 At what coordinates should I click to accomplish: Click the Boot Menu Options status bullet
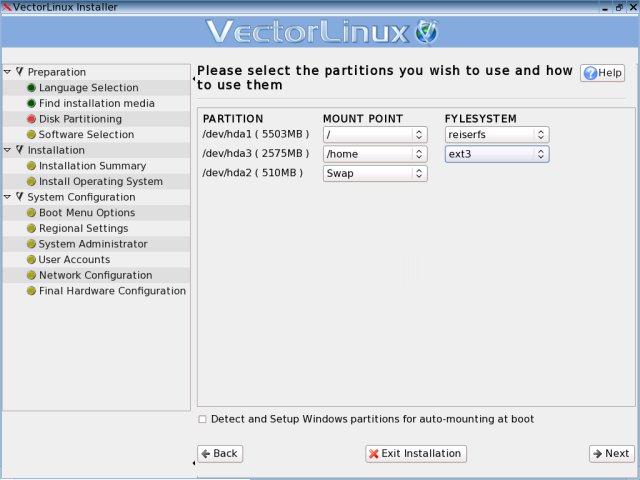(31, 213)
